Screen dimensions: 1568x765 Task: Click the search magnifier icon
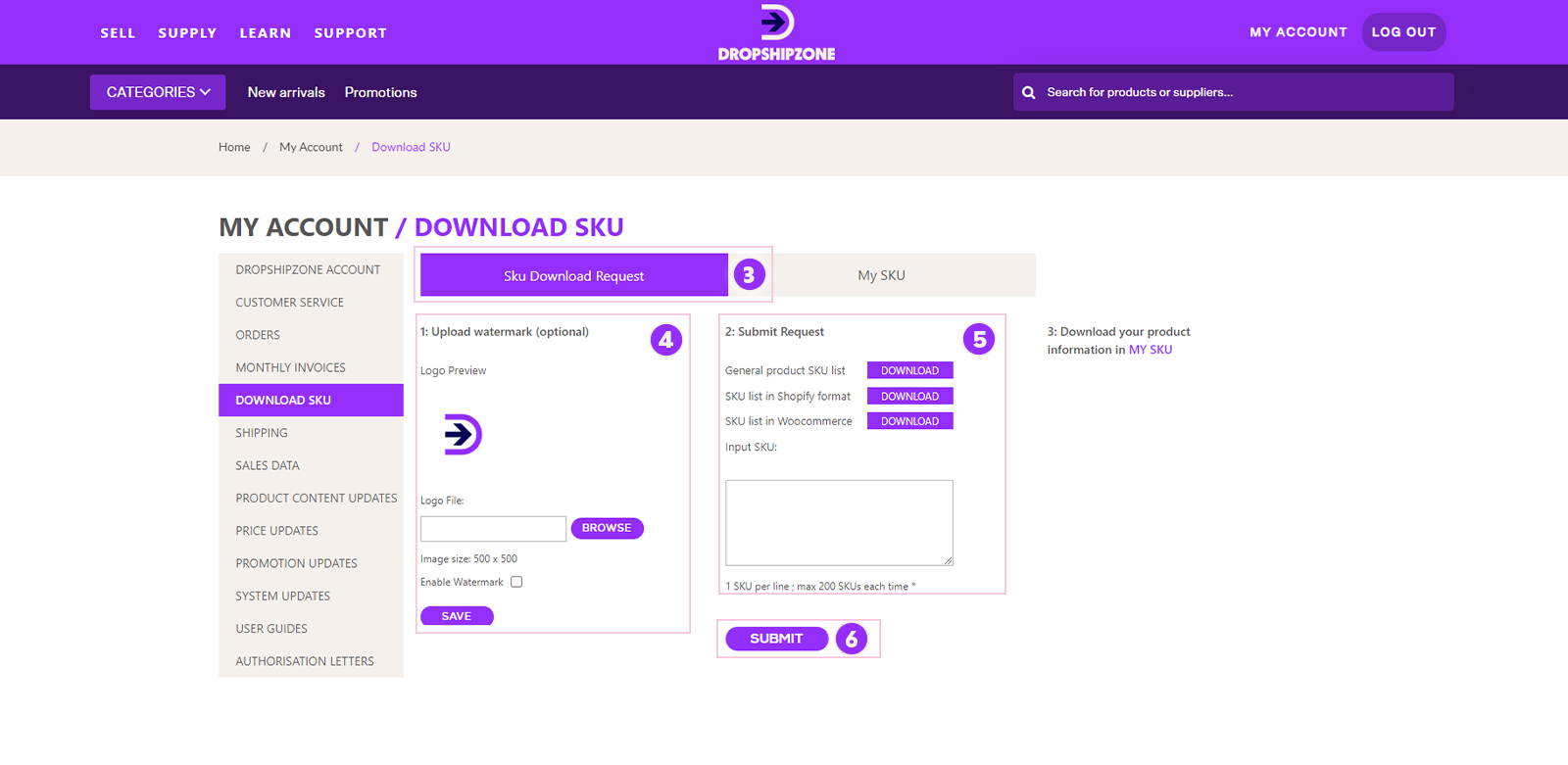[1028, 92]
